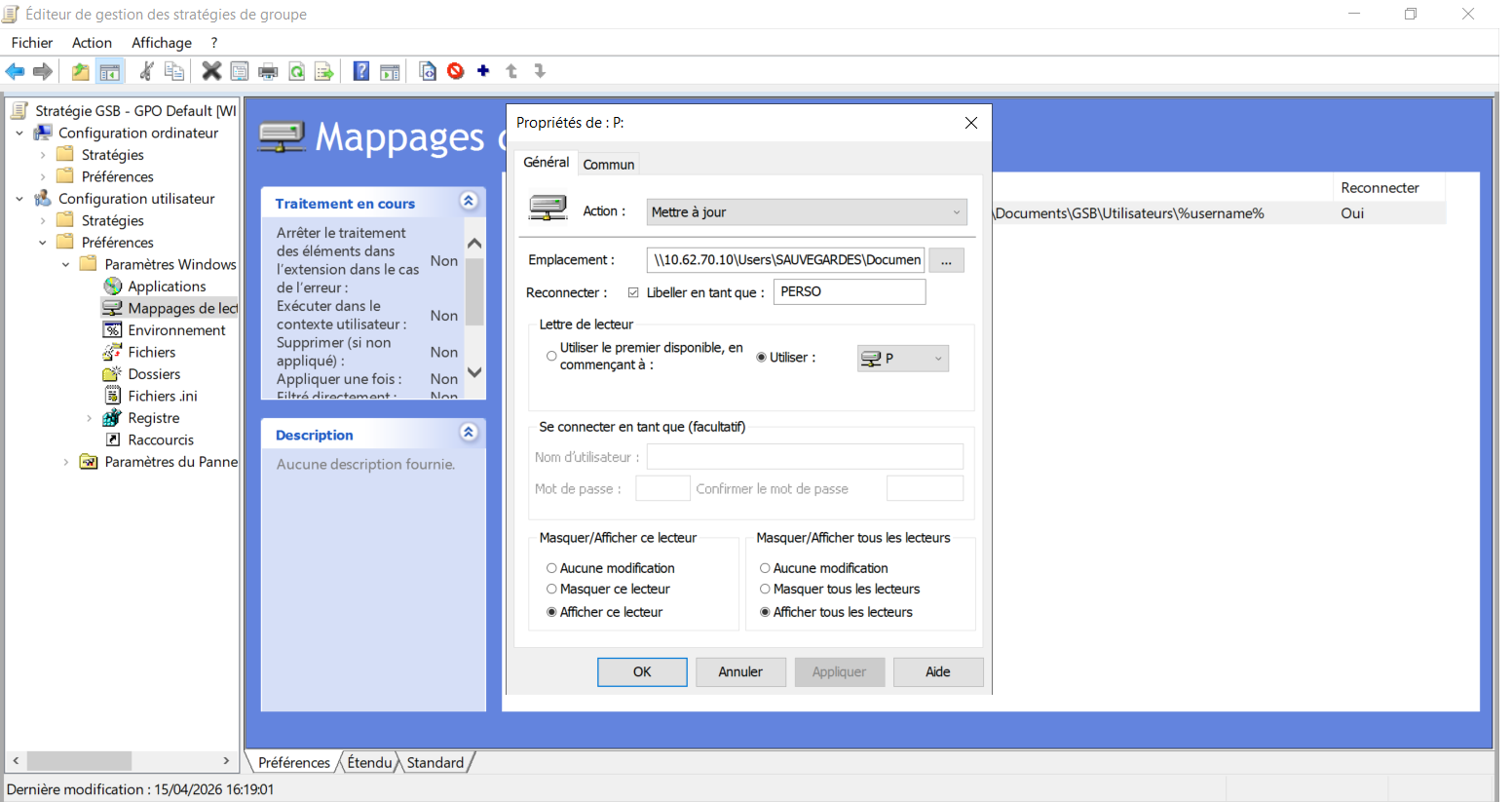Click the tree pane horizontal scrollbar thumb
Screen dimensions: 1512x802
point(79,760)
